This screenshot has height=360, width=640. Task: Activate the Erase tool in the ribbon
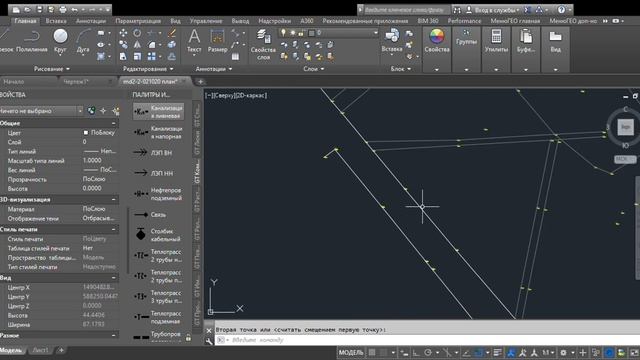(172, 33)
